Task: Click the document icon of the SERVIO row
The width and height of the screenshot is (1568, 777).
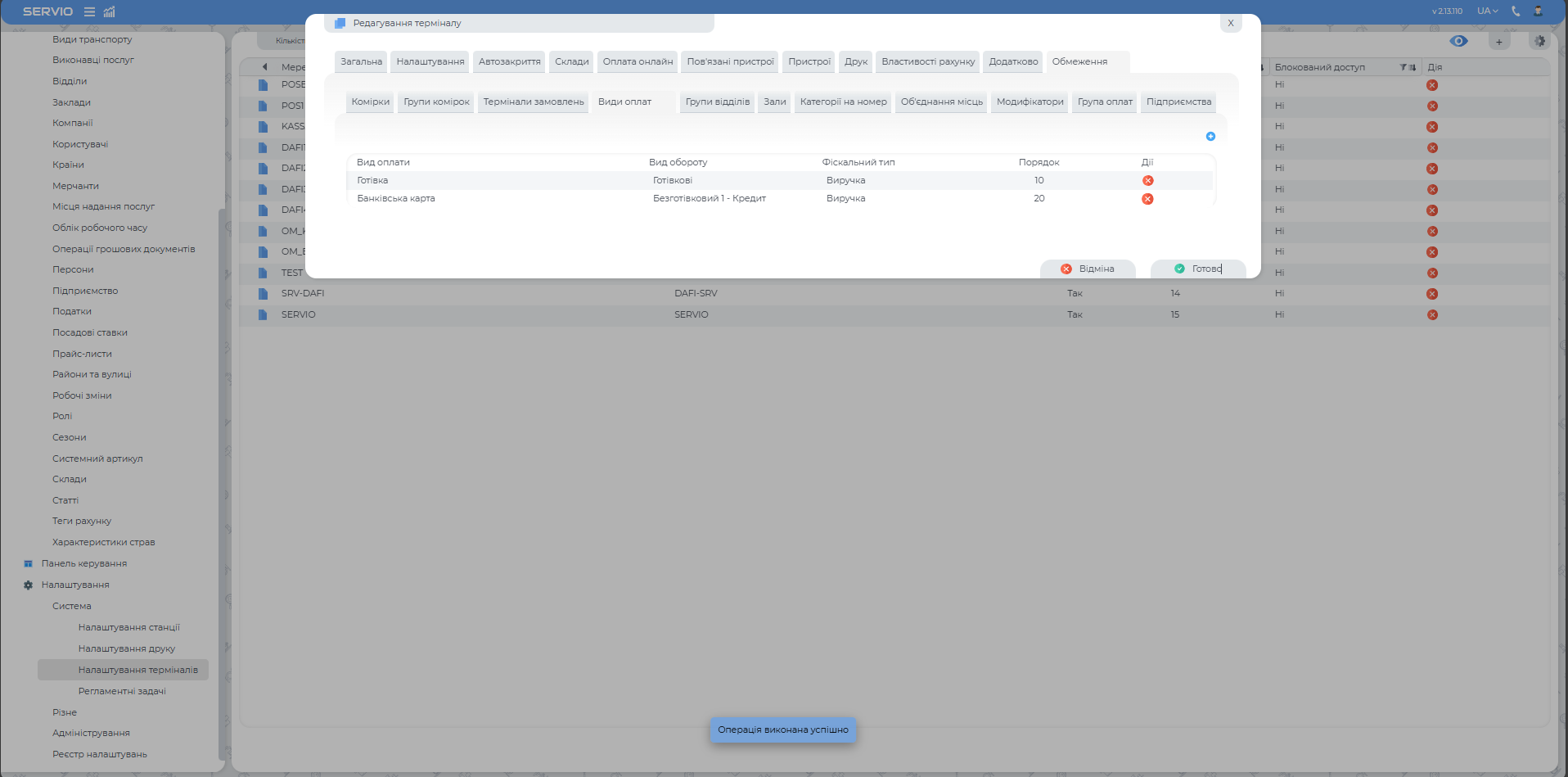Action: pyautogui.click(x=263, y=314)
